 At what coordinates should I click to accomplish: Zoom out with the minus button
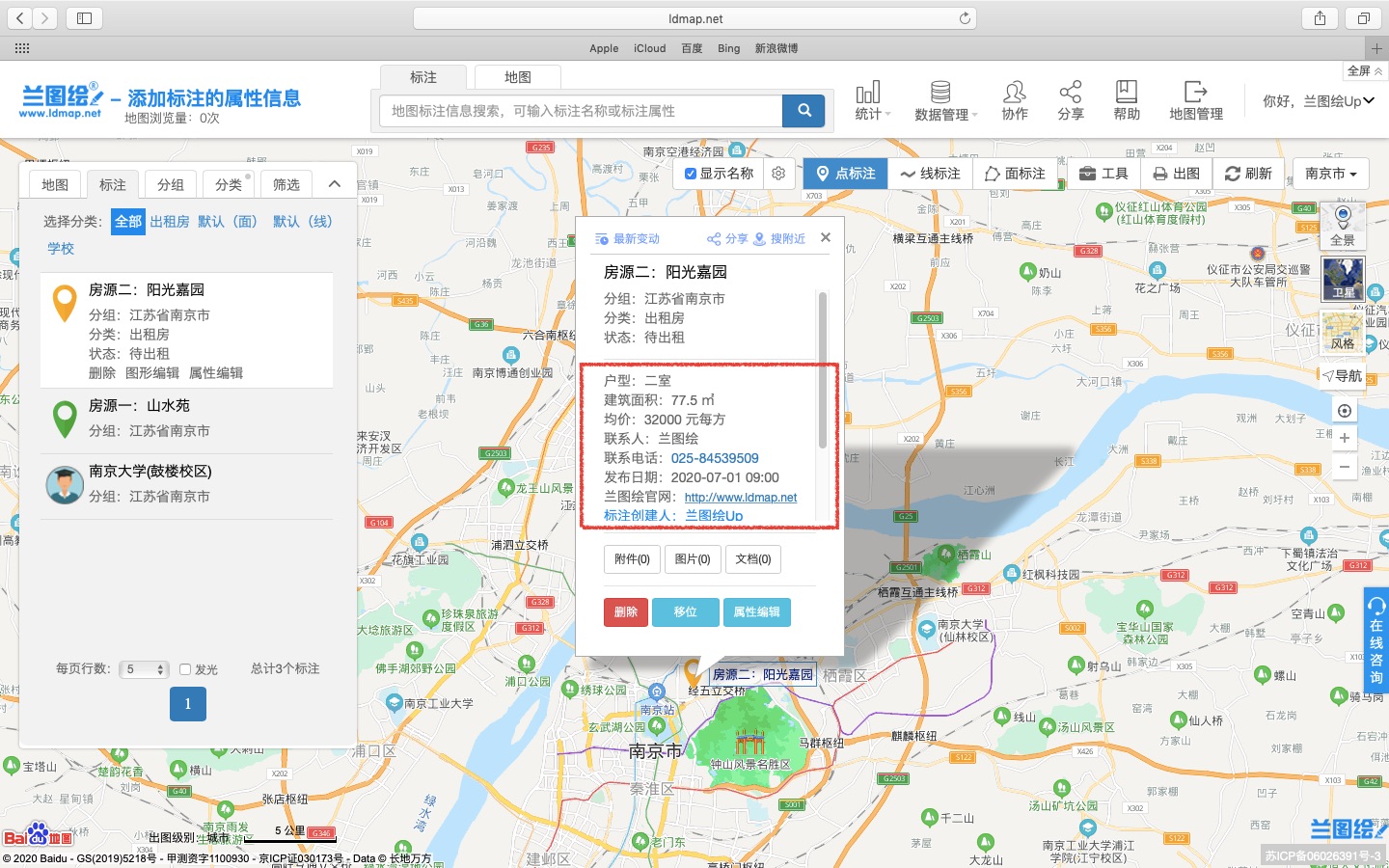point(1344,466)
